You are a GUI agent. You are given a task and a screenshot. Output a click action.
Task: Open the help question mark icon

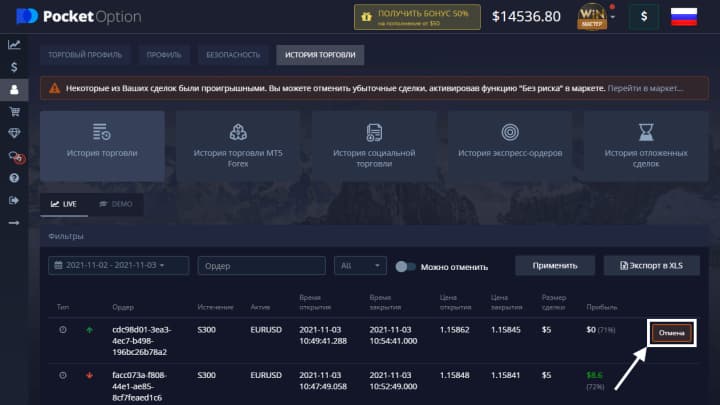click(x=14, y=178)
